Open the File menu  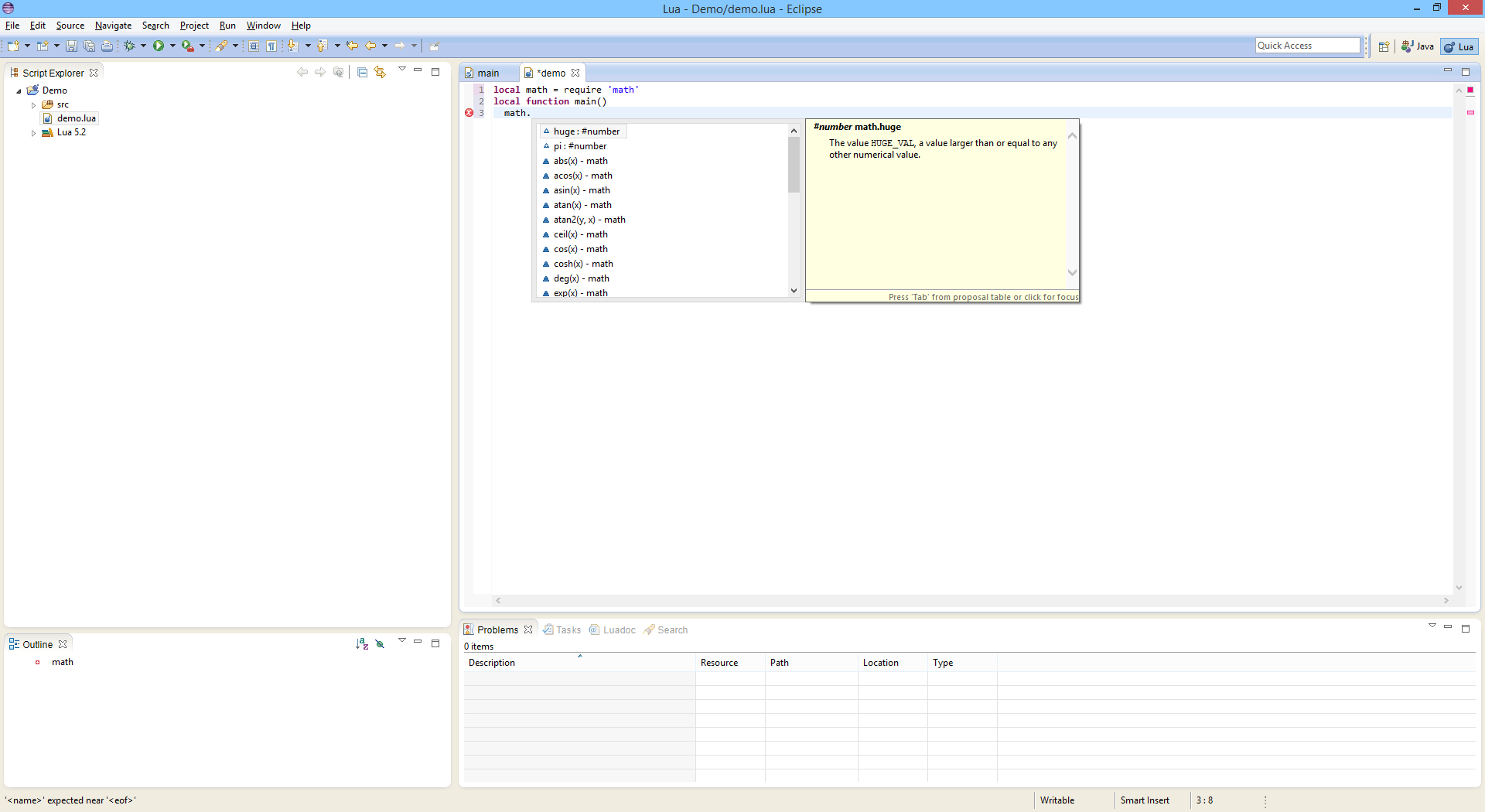(x=12, y=26)
